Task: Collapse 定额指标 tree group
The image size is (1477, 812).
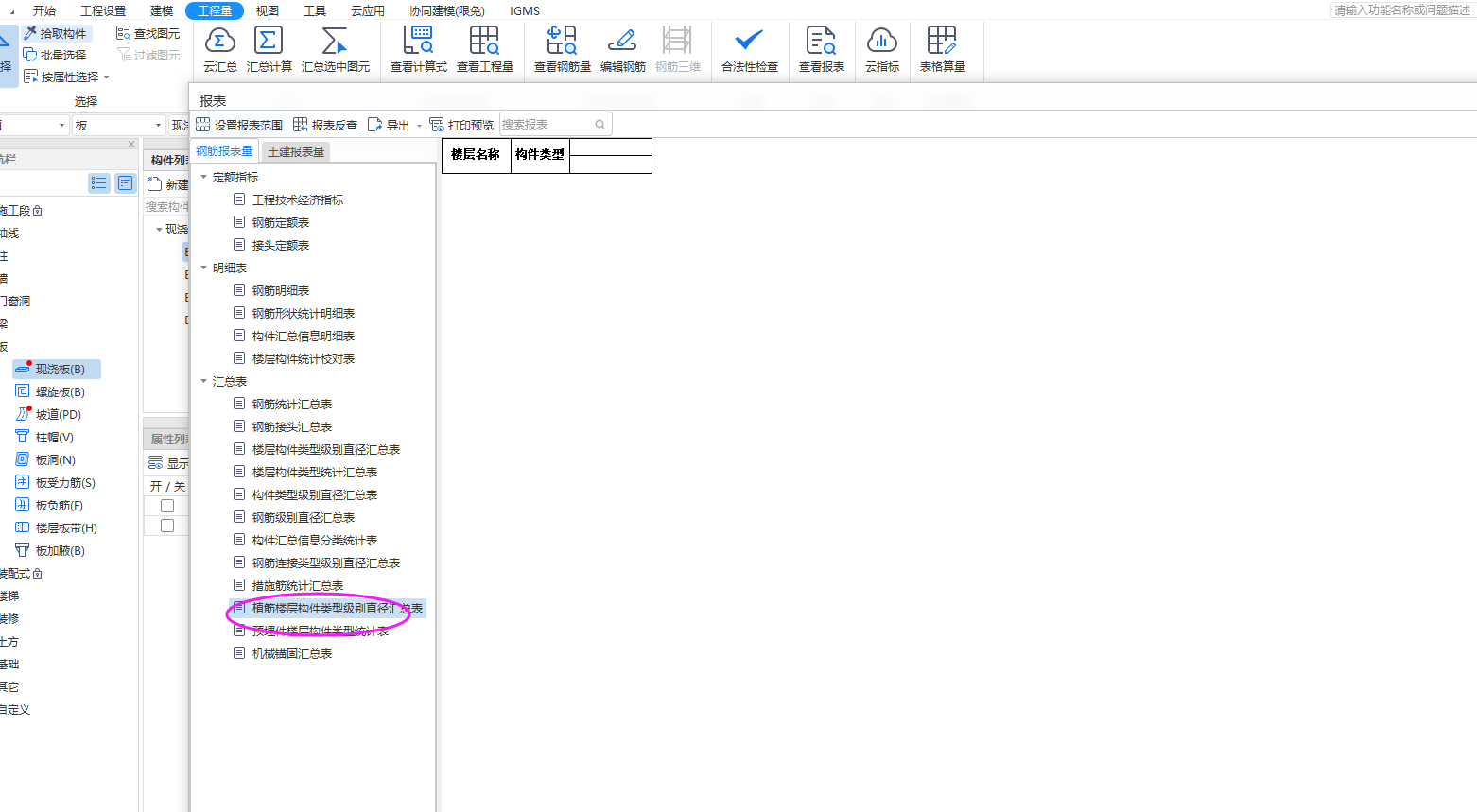Action: click(x=203, y=177)
